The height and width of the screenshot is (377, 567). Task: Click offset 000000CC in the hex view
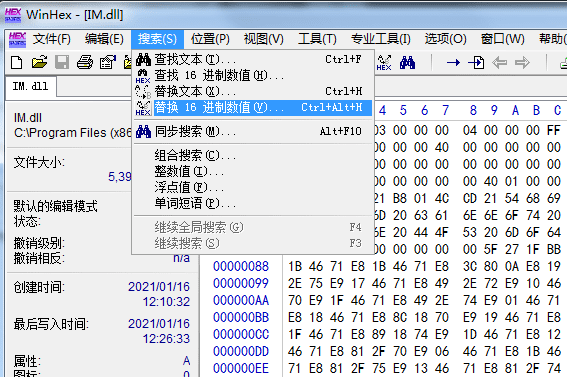pyautogui.click(x=241, y=334)
